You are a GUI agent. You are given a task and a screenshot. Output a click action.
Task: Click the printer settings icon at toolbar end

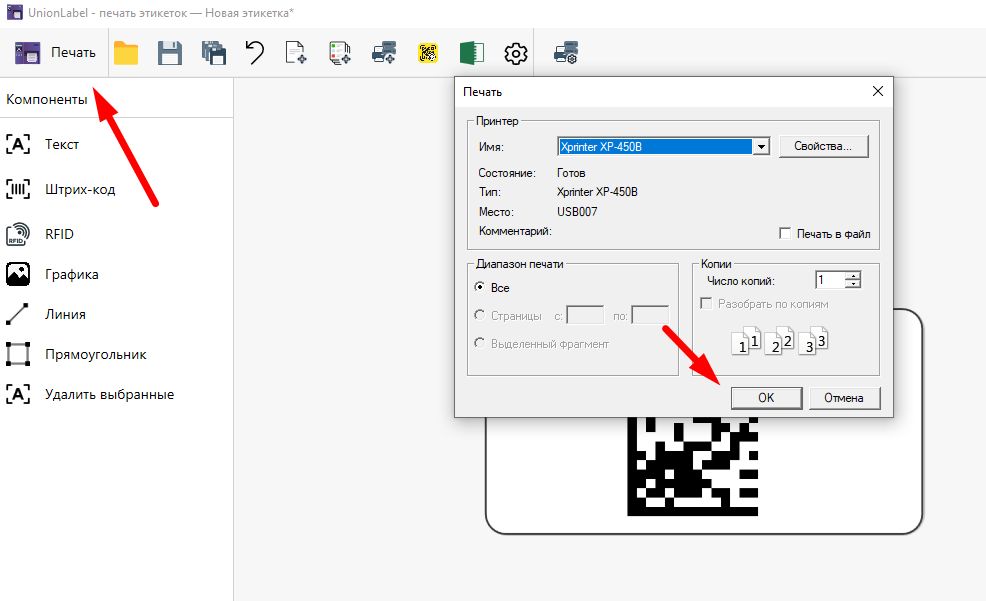(567, 53)
